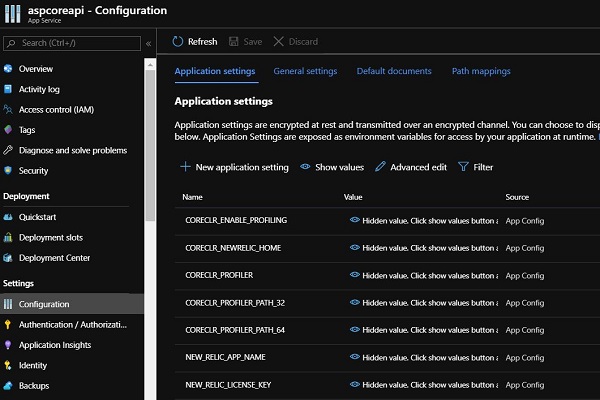Click the App Service icon beside aspcoreapi title
Viewport: 600px width, 400px height.
pyautogui.click(x=13, y=14)
